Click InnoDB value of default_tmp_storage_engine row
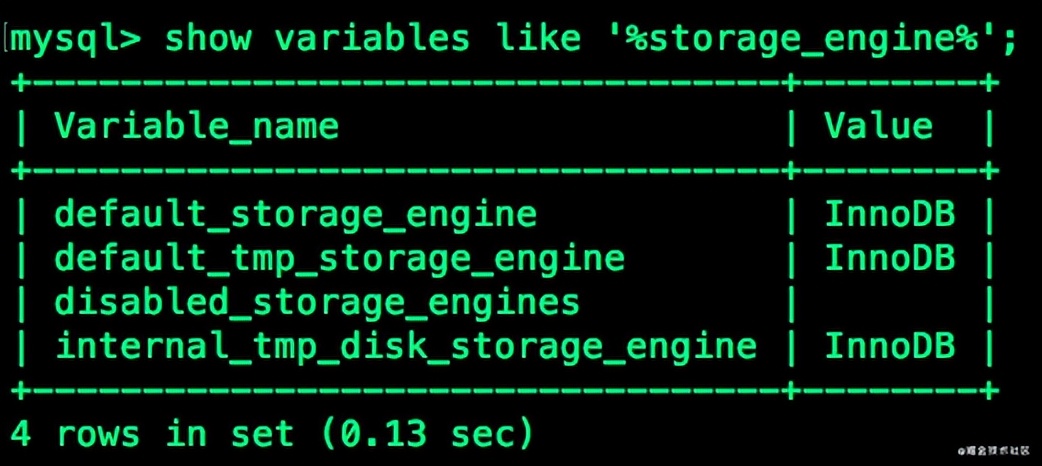Viewport: 1042px width, 466px height. click(889, 258)
